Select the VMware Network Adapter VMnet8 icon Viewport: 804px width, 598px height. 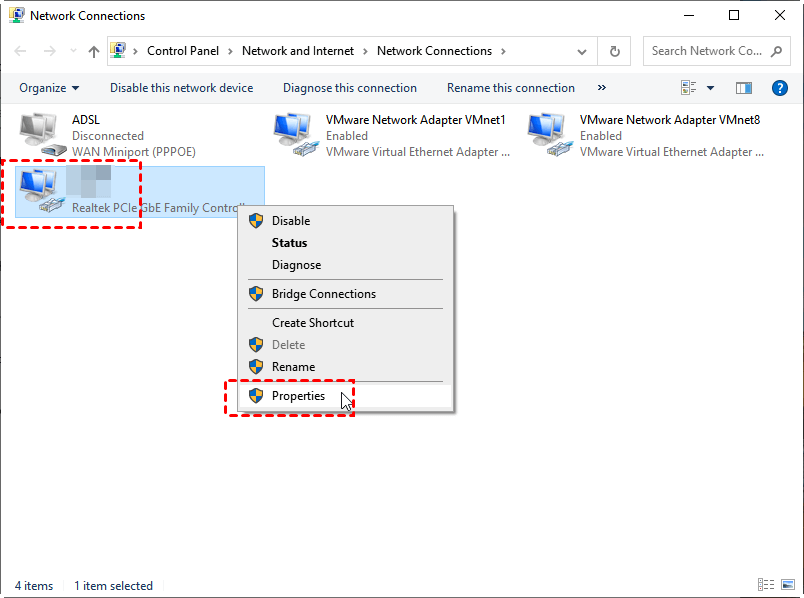(551, 134)
